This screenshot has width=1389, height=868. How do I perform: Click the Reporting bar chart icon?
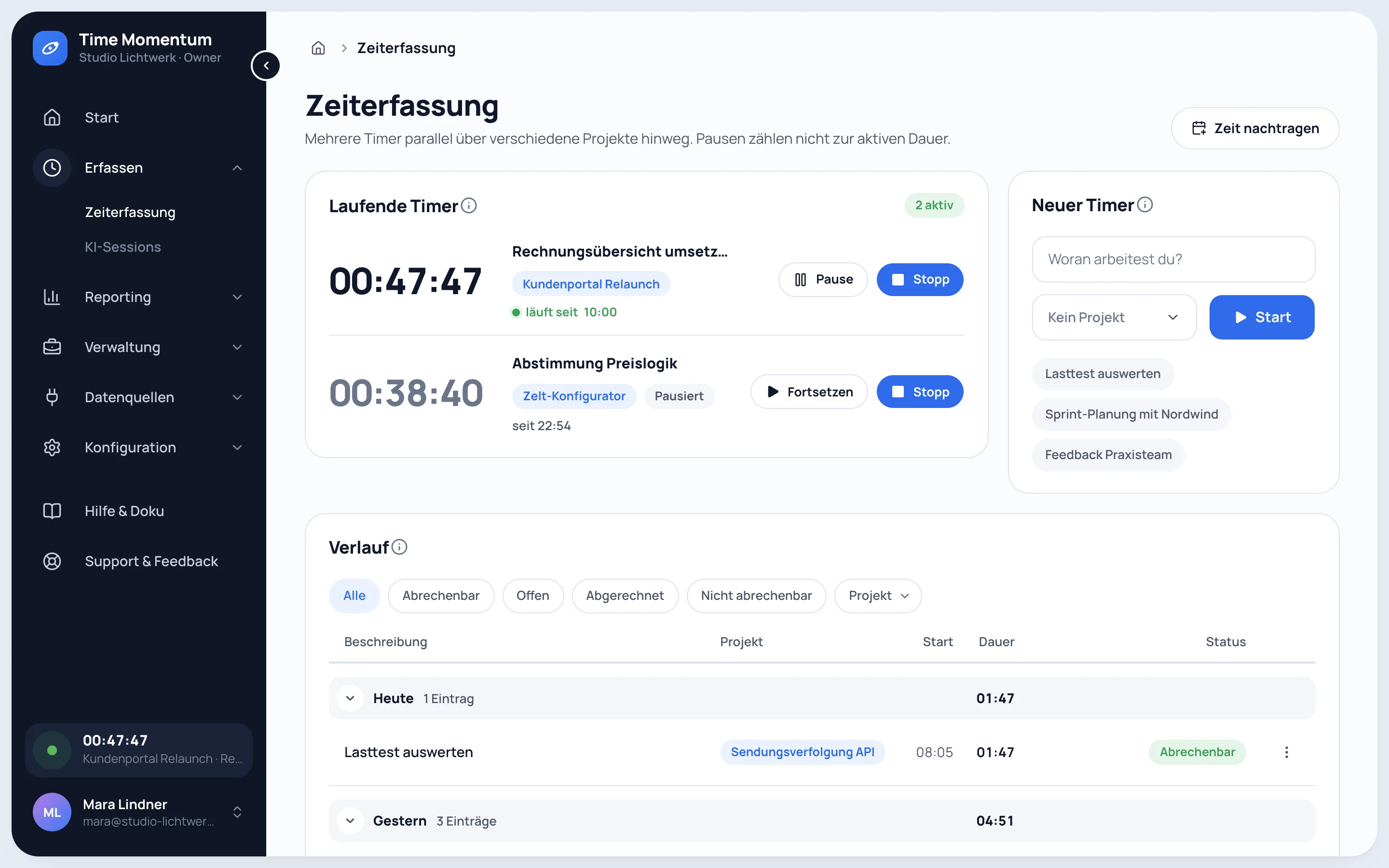coord(52,297)
